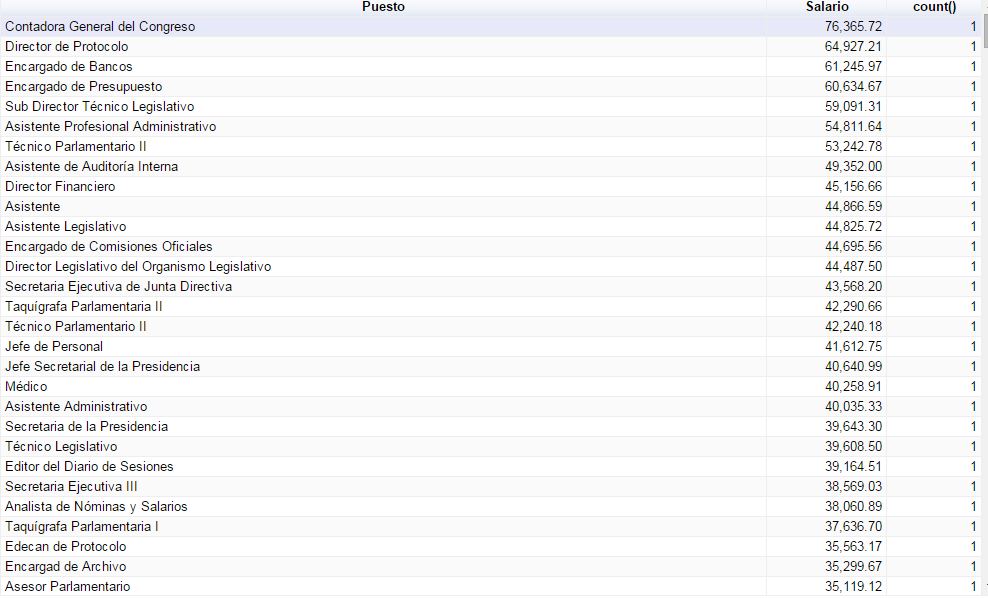The image size is (988, 598).
Task: Click the Director Financiero cell
Action: (60, 187)
